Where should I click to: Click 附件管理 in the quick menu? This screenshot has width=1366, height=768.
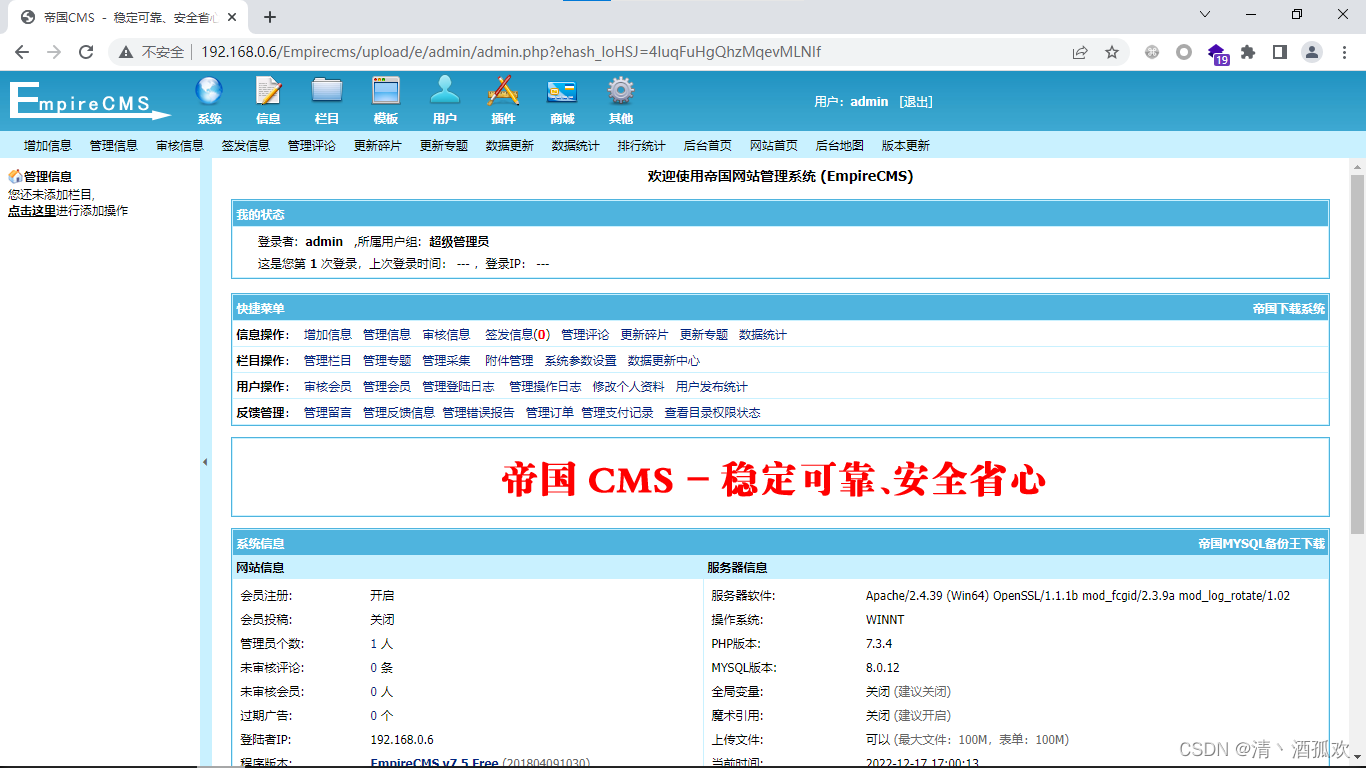point(509,361)
